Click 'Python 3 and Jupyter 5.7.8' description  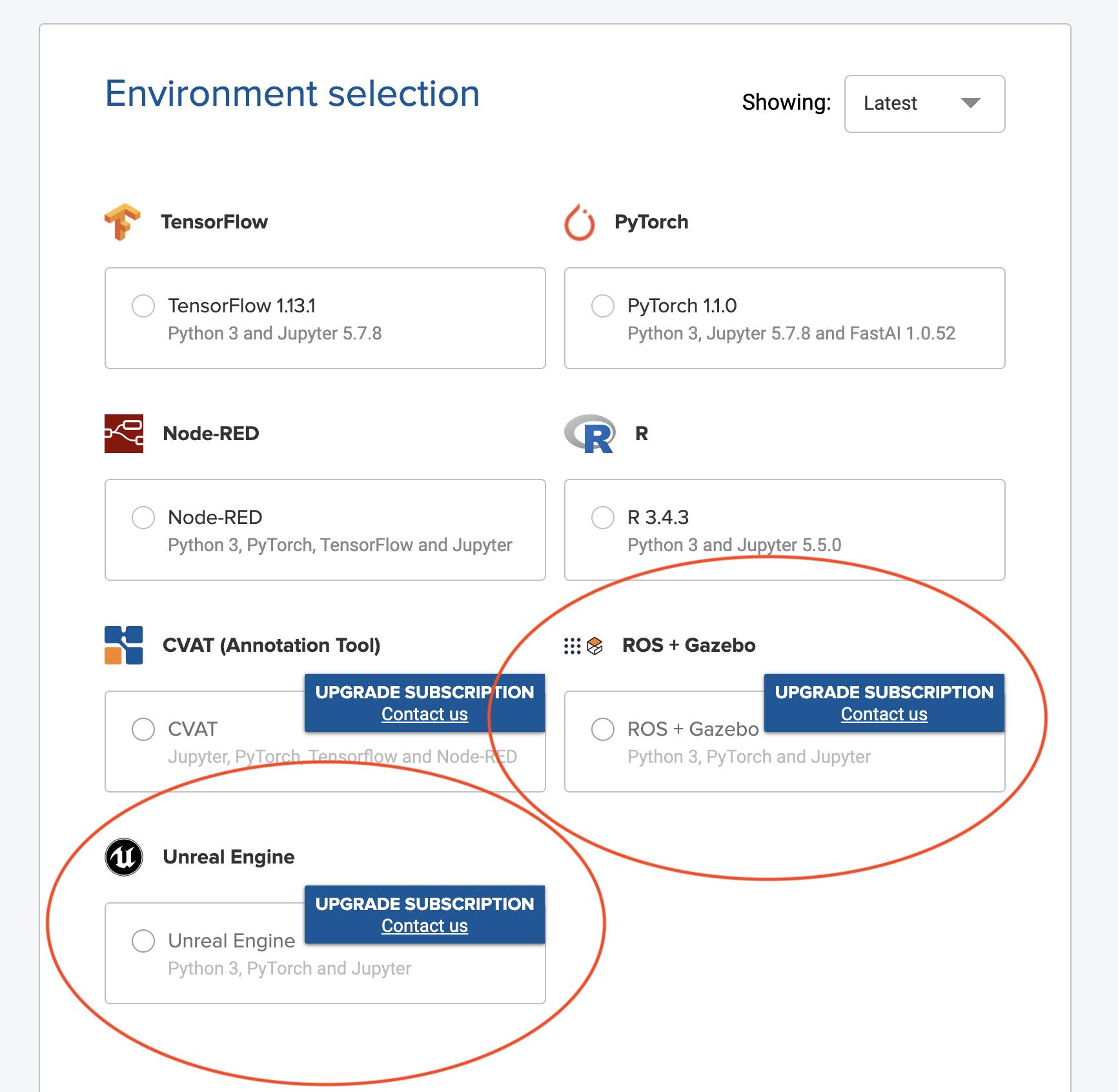[x=275, y=334]
